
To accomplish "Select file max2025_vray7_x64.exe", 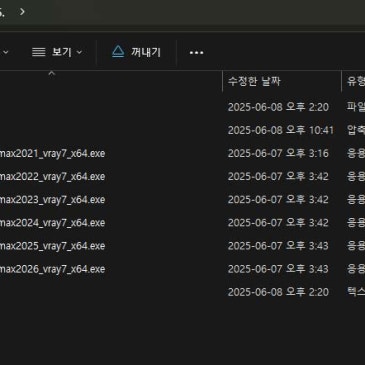I will tap(52, 246).
